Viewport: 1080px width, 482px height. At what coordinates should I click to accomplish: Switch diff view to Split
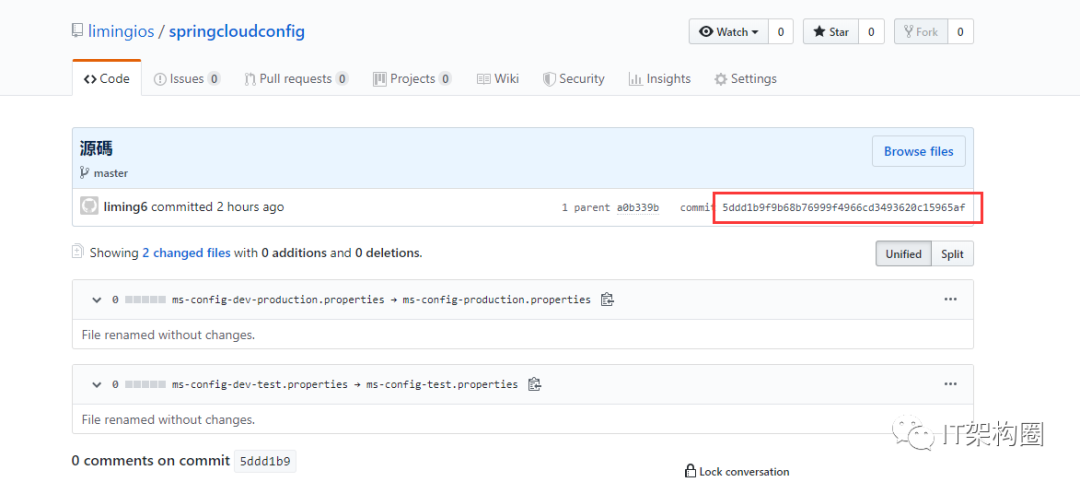952,254
